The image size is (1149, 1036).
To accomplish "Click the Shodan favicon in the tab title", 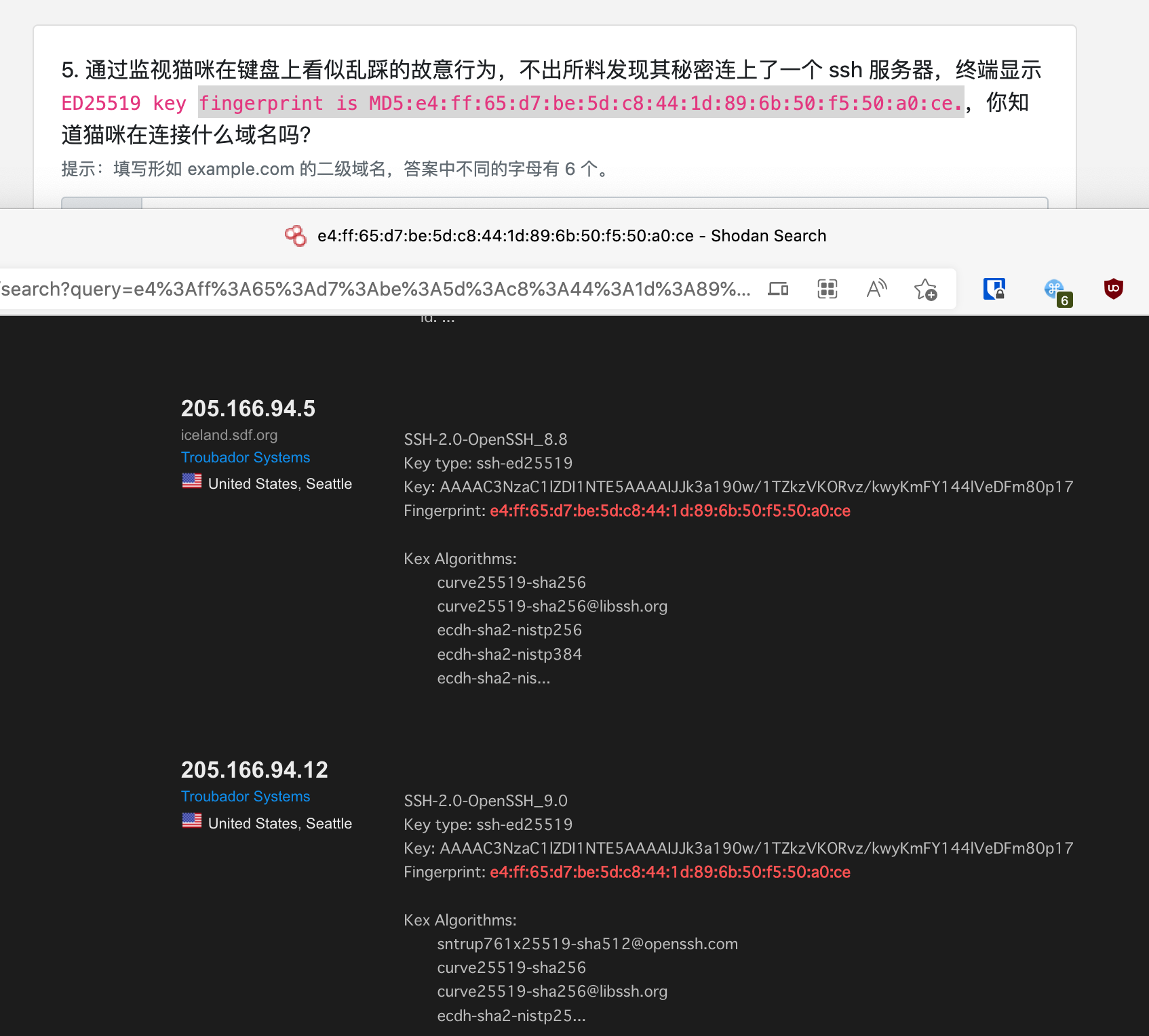I will point(296,235).
